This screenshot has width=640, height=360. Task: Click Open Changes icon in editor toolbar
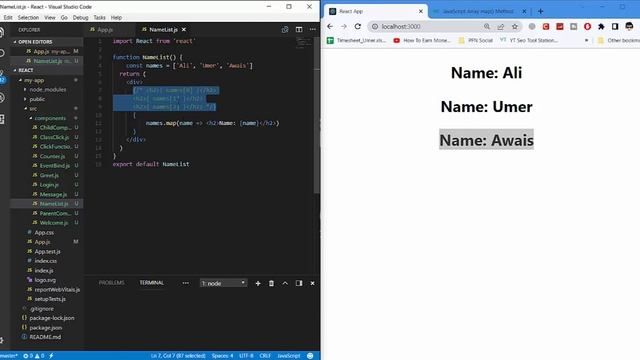tap(285, 29)
